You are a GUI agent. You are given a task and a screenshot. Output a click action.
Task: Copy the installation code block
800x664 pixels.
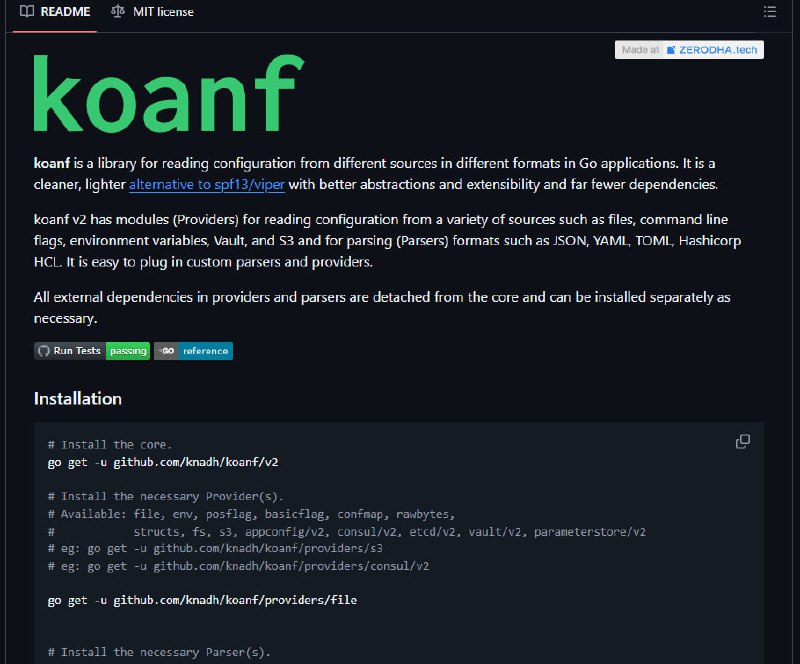coord(743,441)
